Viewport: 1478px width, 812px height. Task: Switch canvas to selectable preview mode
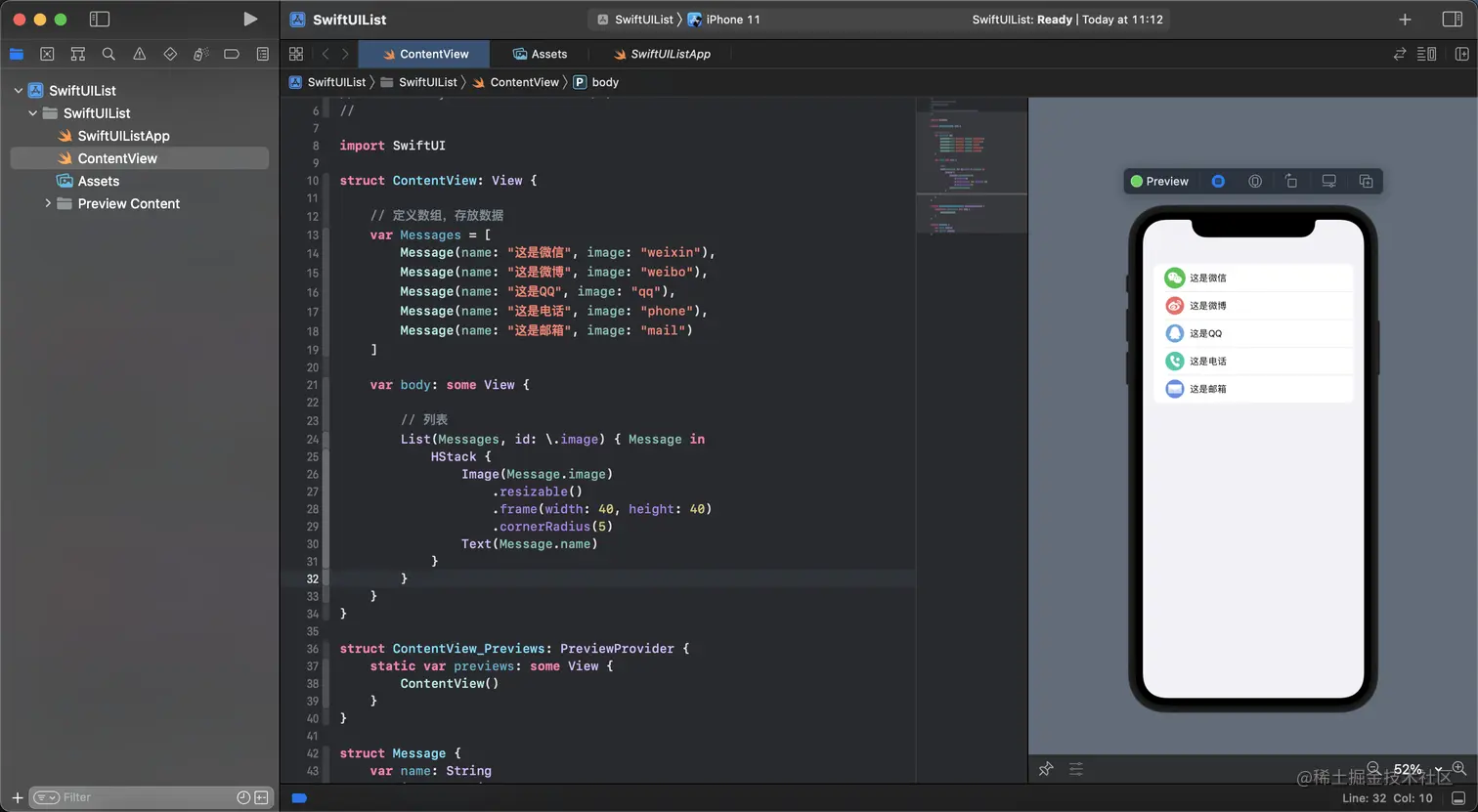(1255, 181)
